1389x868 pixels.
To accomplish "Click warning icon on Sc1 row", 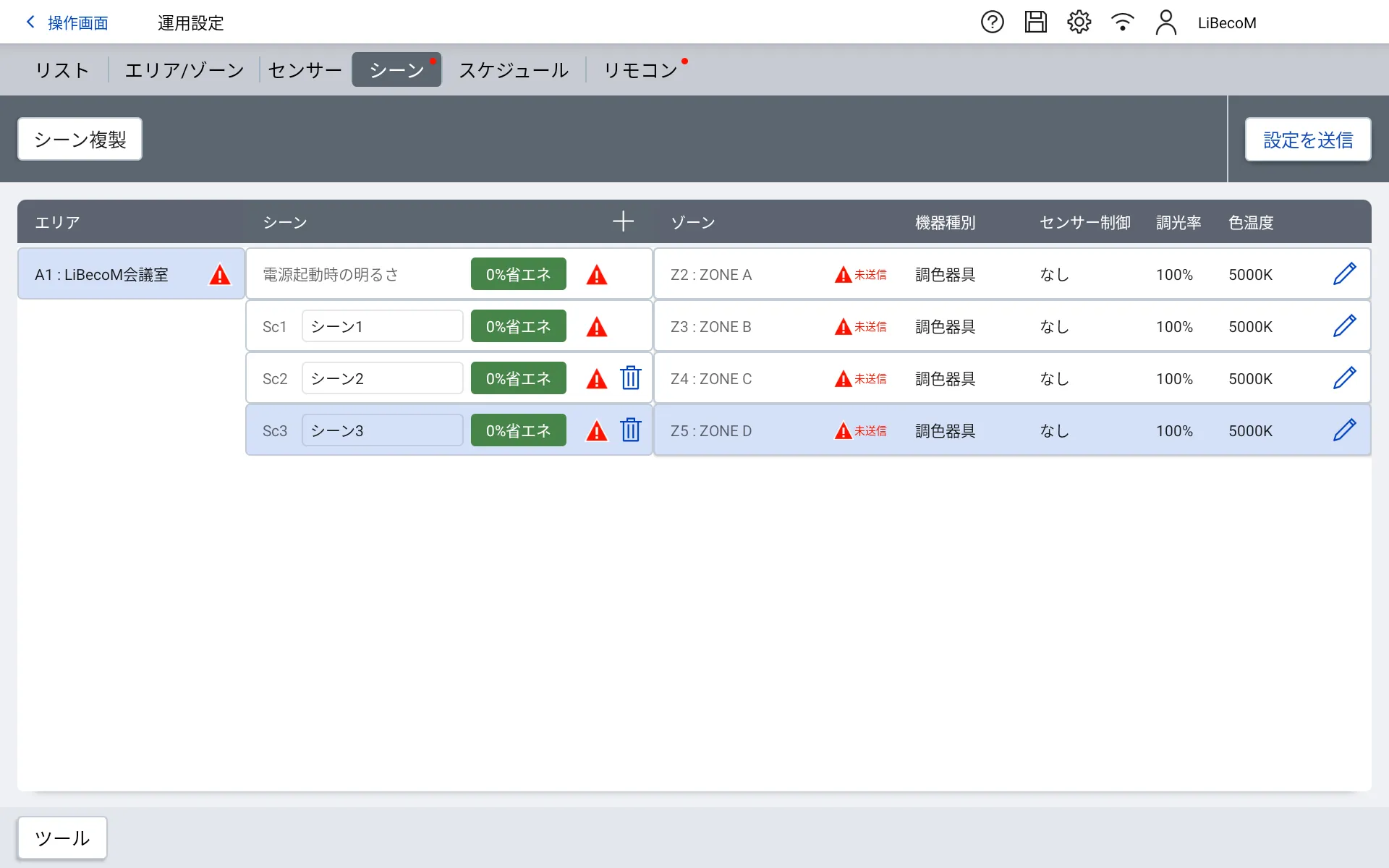I will point(597,328).
